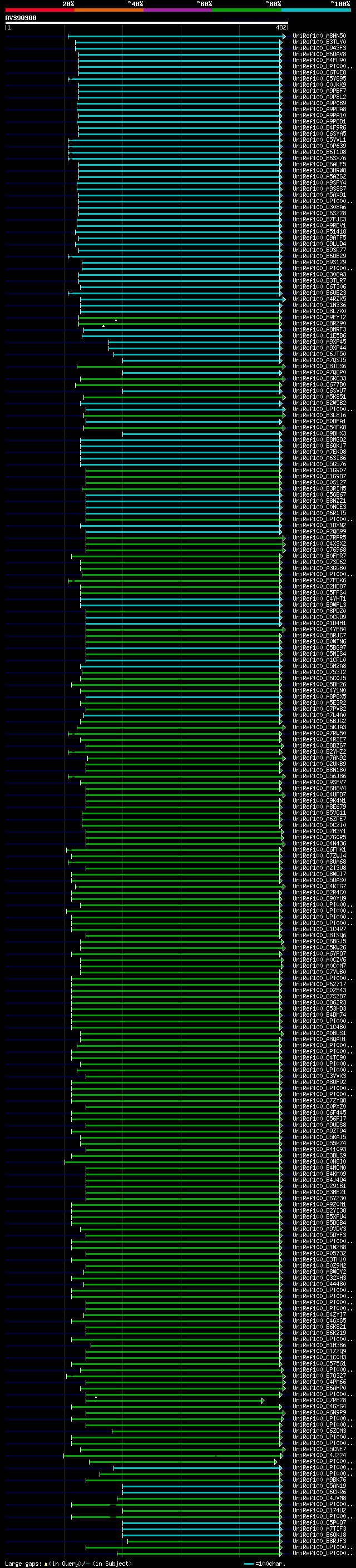The width and height of the screenshot is (356, 1568).
Task: Select the UniRef100_C6SYA5 hit label
Action: click(x=319, y=134)
